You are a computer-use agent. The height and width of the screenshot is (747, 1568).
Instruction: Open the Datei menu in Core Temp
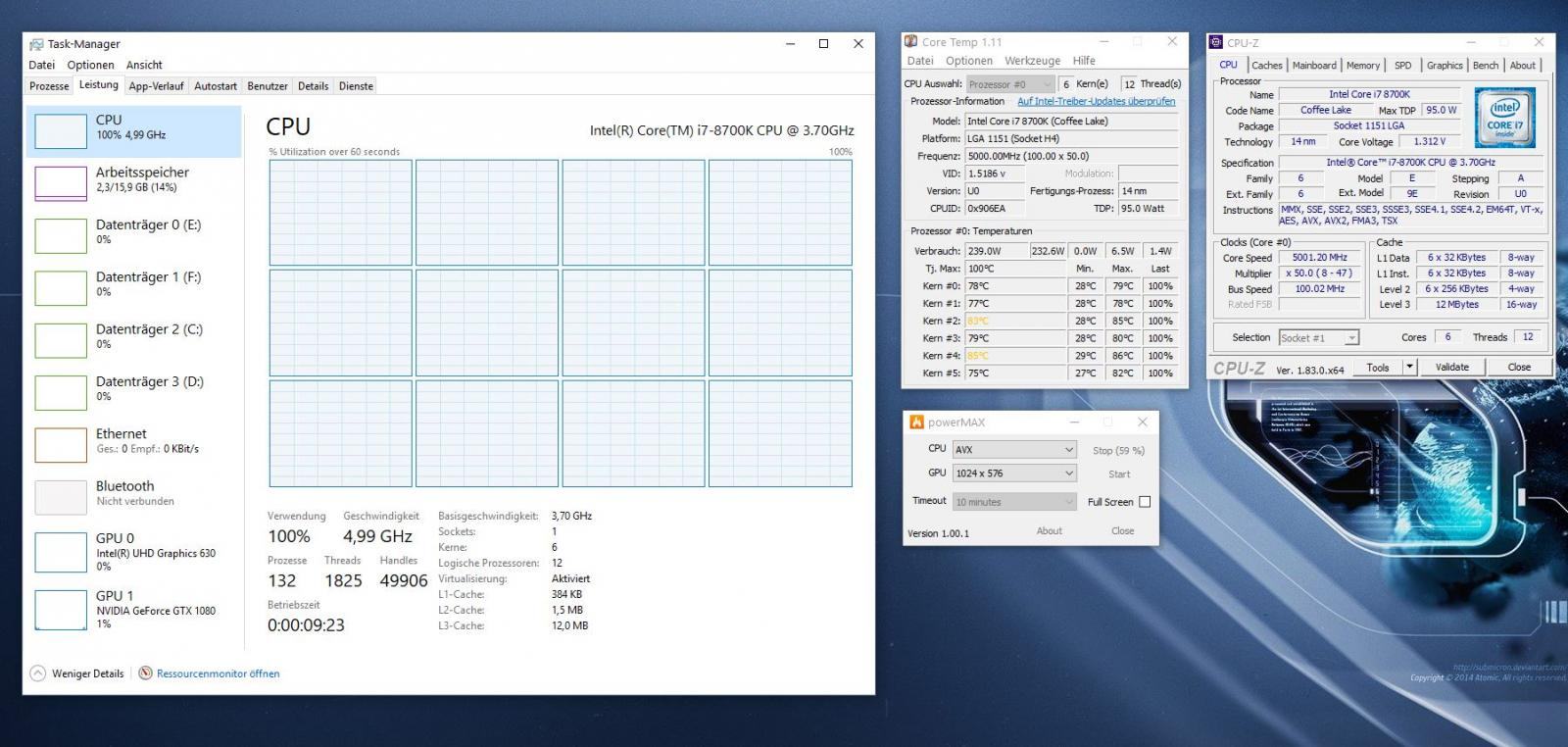click(920, 61)
